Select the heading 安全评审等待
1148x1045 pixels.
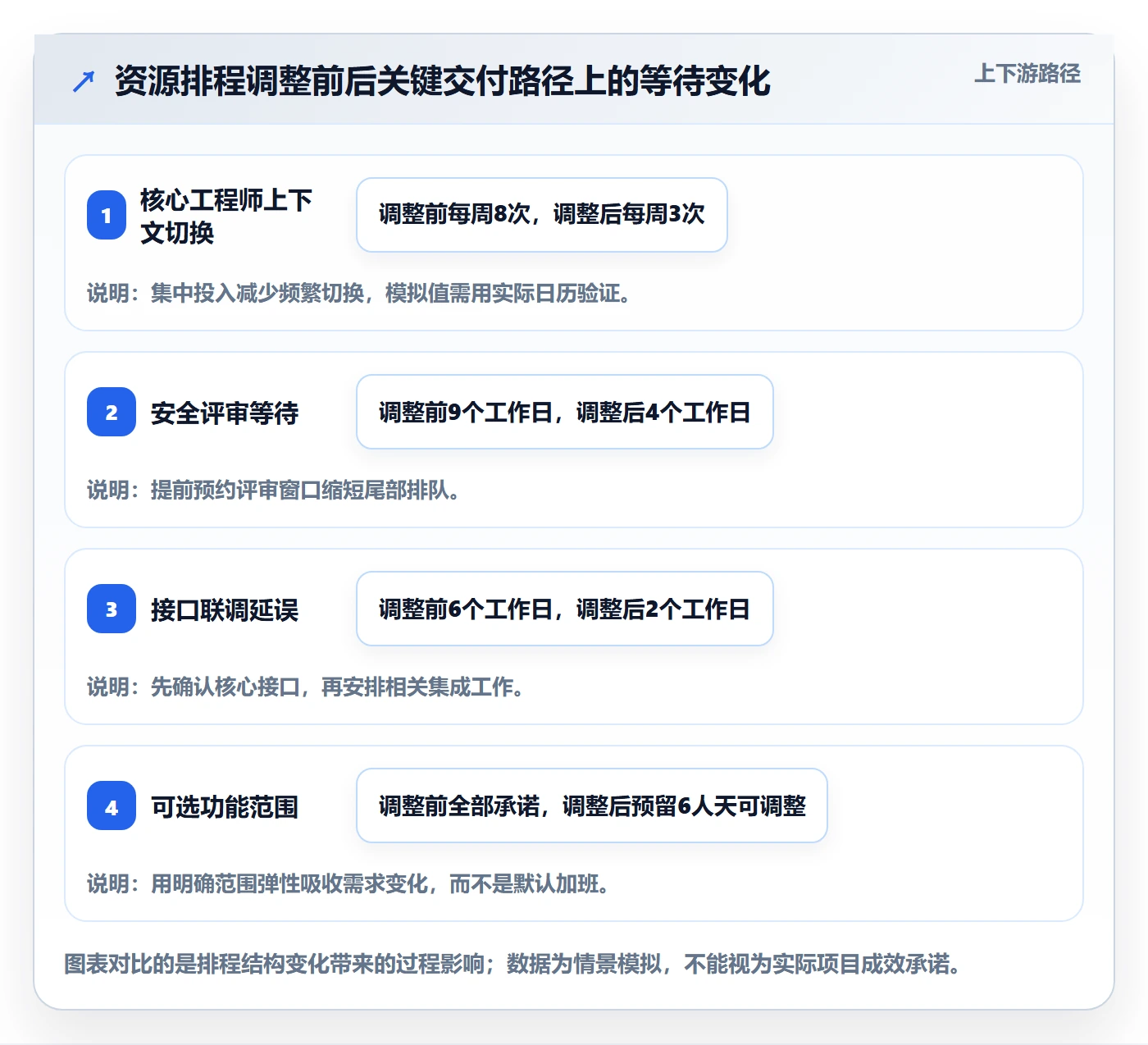[225, 413]
